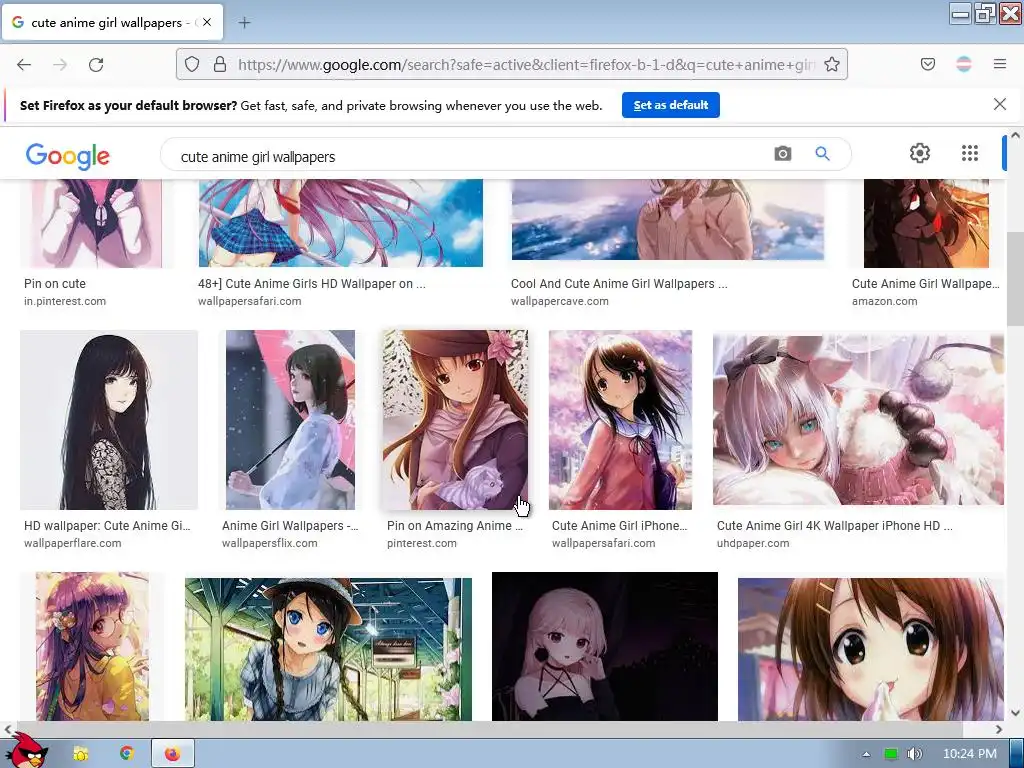The width and height of the screenshot is (1024, 768).
Task: Open the 'Pin on cute' result link
Action: (x=55, y=283)
